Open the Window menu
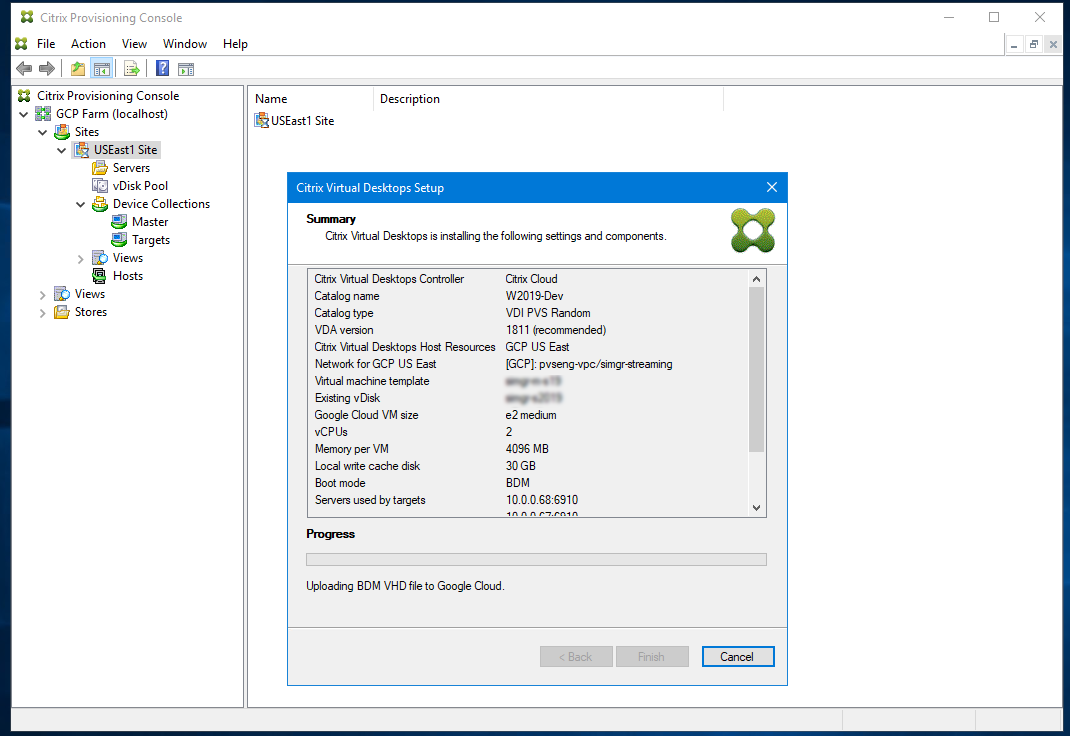The width and height of the screenshot is (1070, 736). coord(184,43)
